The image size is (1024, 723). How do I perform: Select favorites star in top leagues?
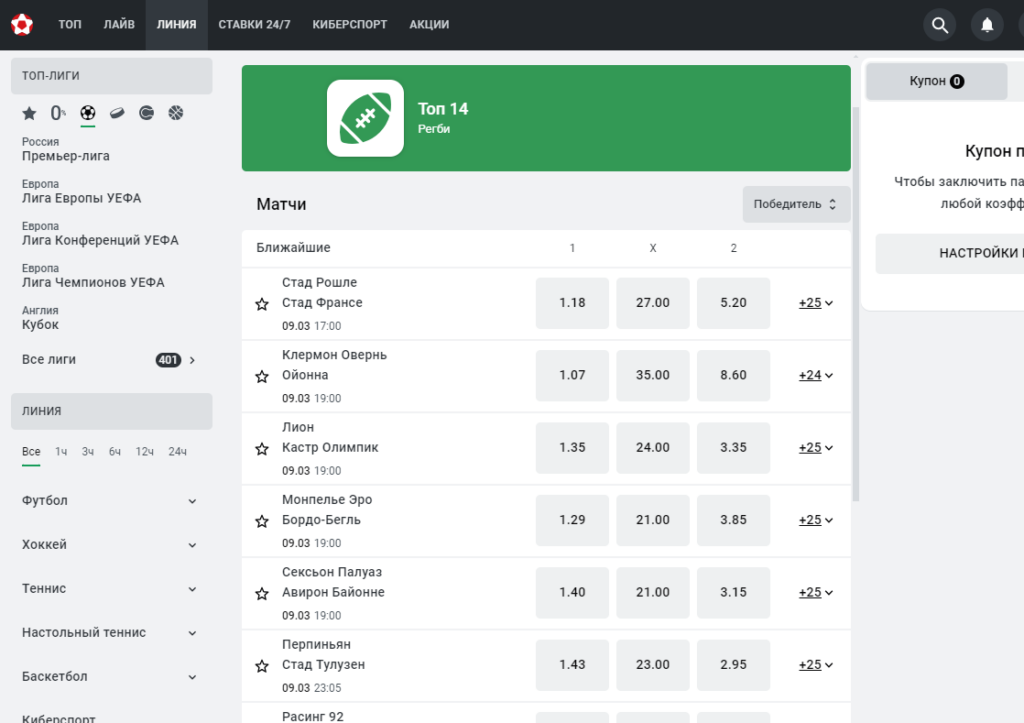point(29,114)
